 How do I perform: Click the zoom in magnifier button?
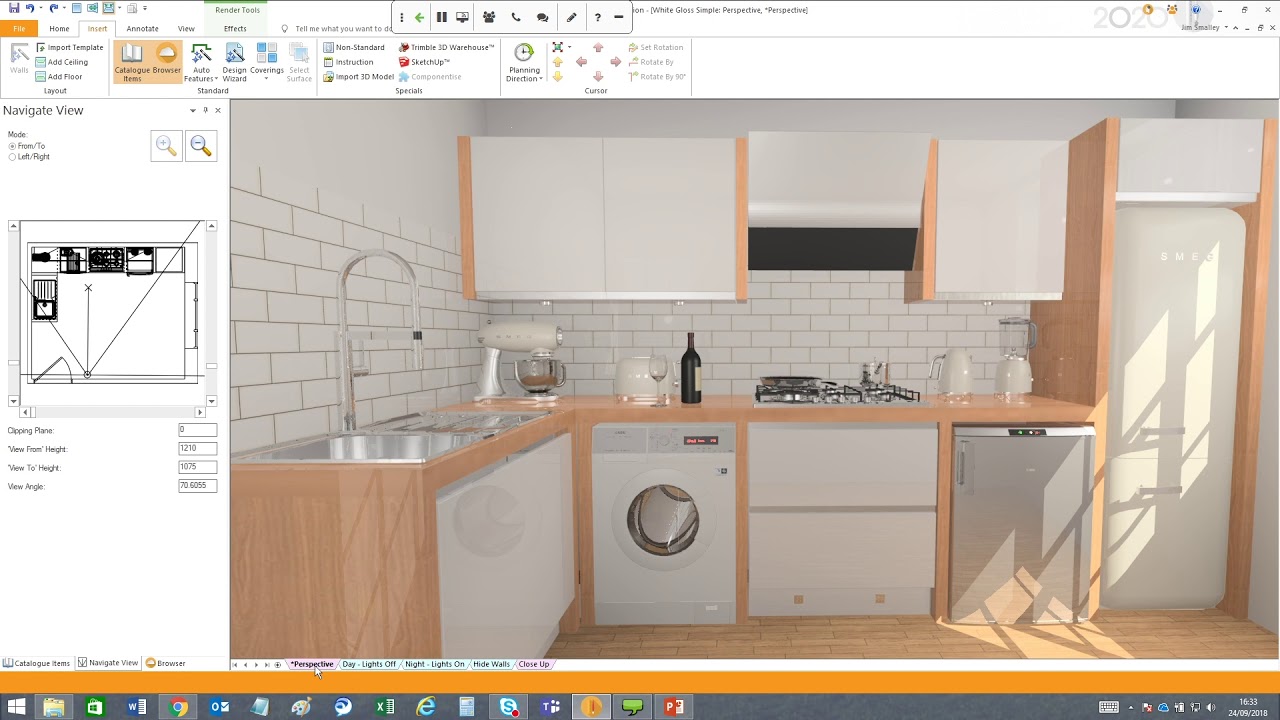[x=166, y=146]
